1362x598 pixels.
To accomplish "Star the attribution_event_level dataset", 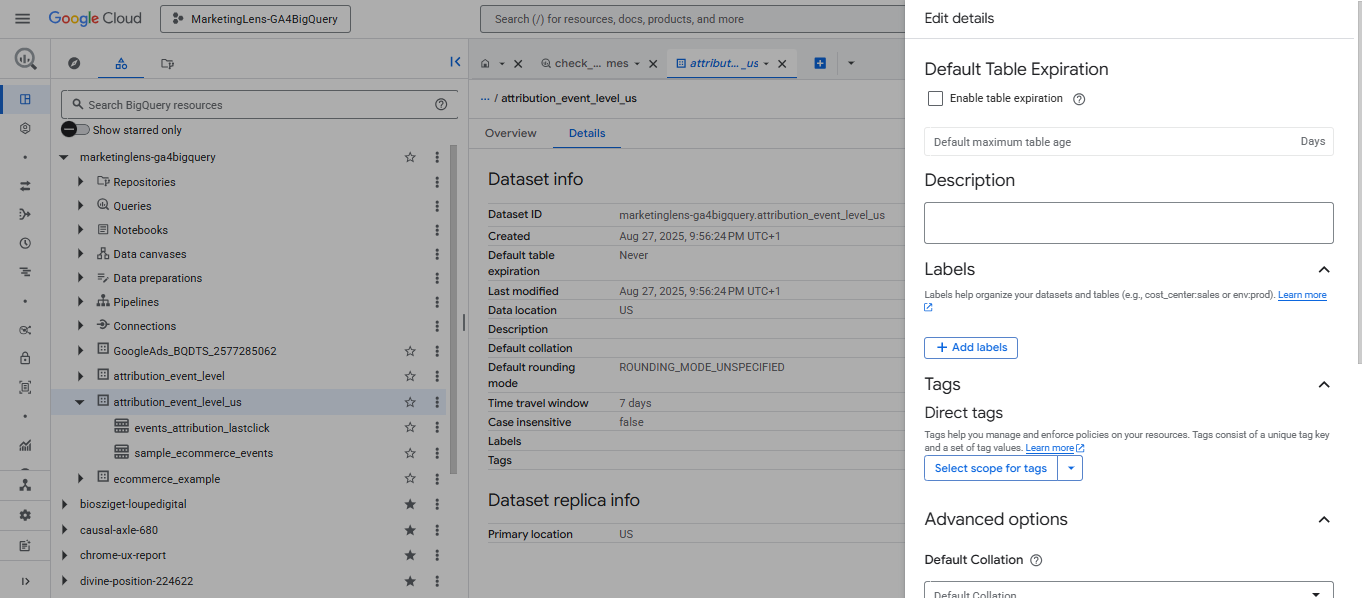I will 409,376.
